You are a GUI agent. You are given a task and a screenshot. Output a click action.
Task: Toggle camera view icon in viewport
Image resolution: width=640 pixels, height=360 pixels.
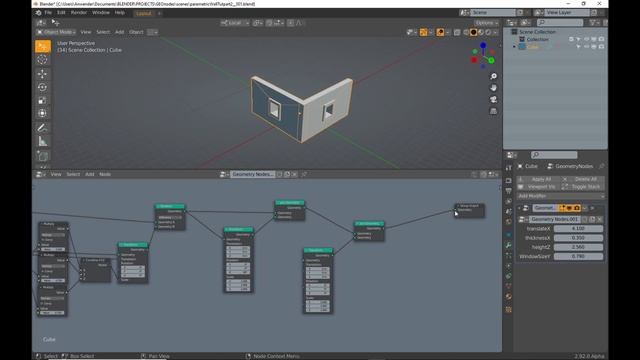(493, 99)
